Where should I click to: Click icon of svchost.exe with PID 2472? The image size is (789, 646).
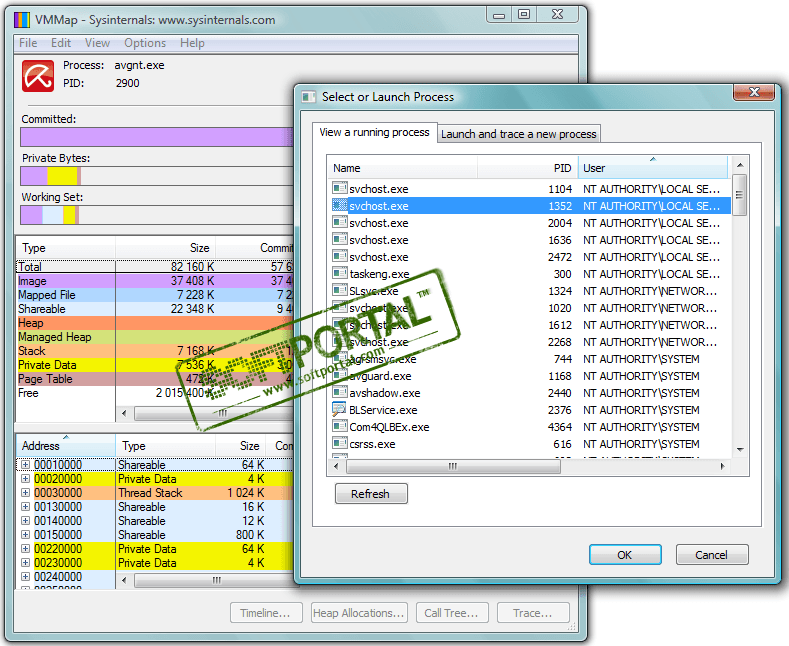[340, 256]
